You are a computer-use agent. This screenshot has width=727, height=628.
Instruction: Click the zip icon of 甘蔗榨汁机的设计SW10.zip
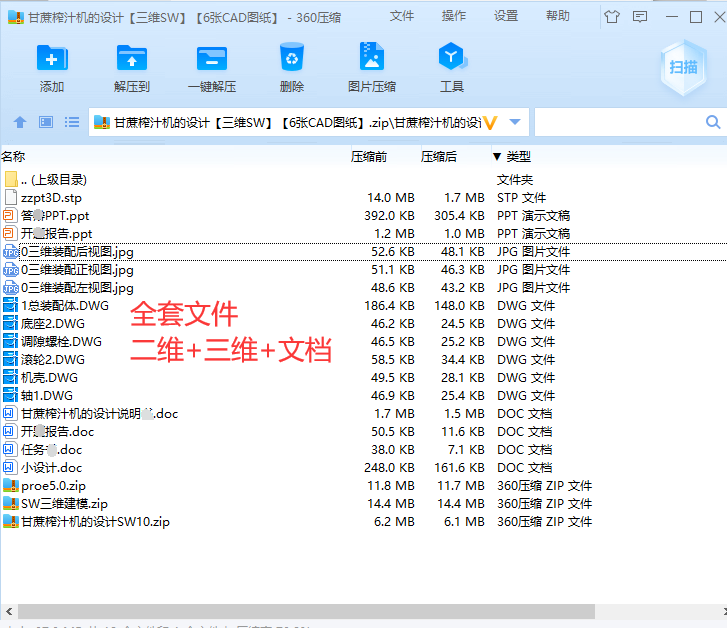click(x=10, y=522)
